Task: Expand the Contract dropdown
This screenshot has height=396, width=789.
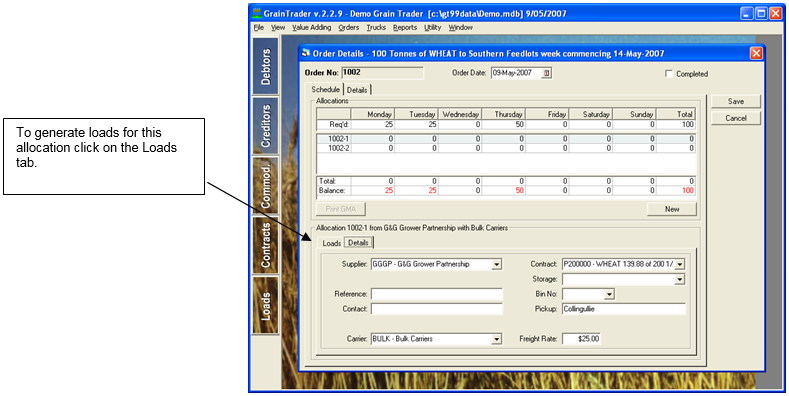Action: [x=680, y=264]
